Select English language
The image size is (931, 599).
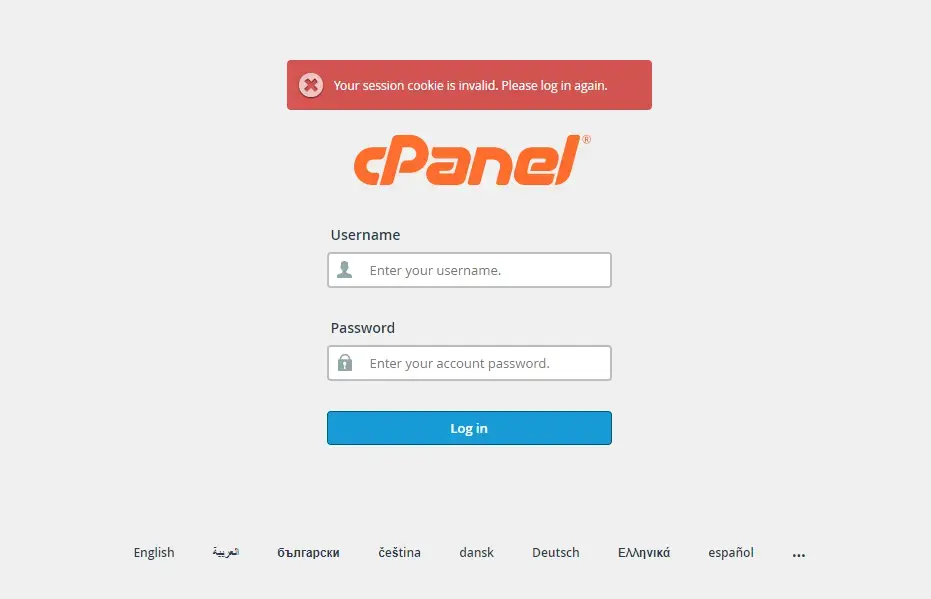[x=154, y=553]
